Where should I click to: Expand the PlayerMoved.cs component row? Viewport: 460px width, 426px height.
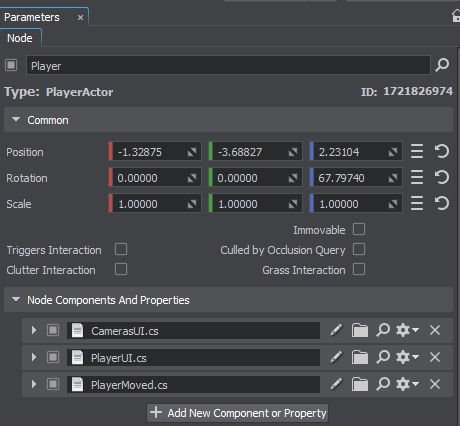pos(34,384)
